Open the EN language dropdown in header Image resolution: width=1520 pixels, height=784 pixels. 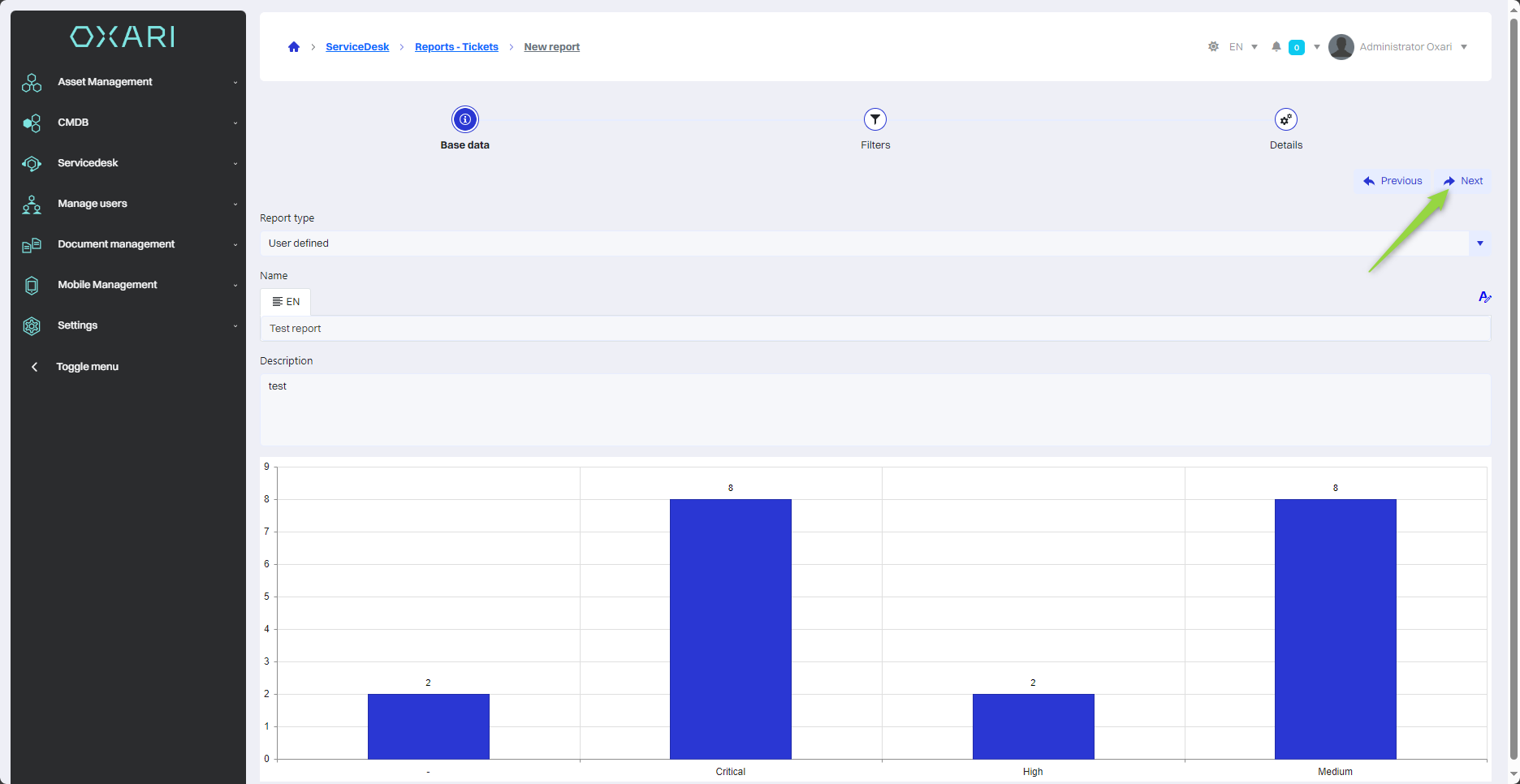pyautogui.click(x=1243, y=47)
